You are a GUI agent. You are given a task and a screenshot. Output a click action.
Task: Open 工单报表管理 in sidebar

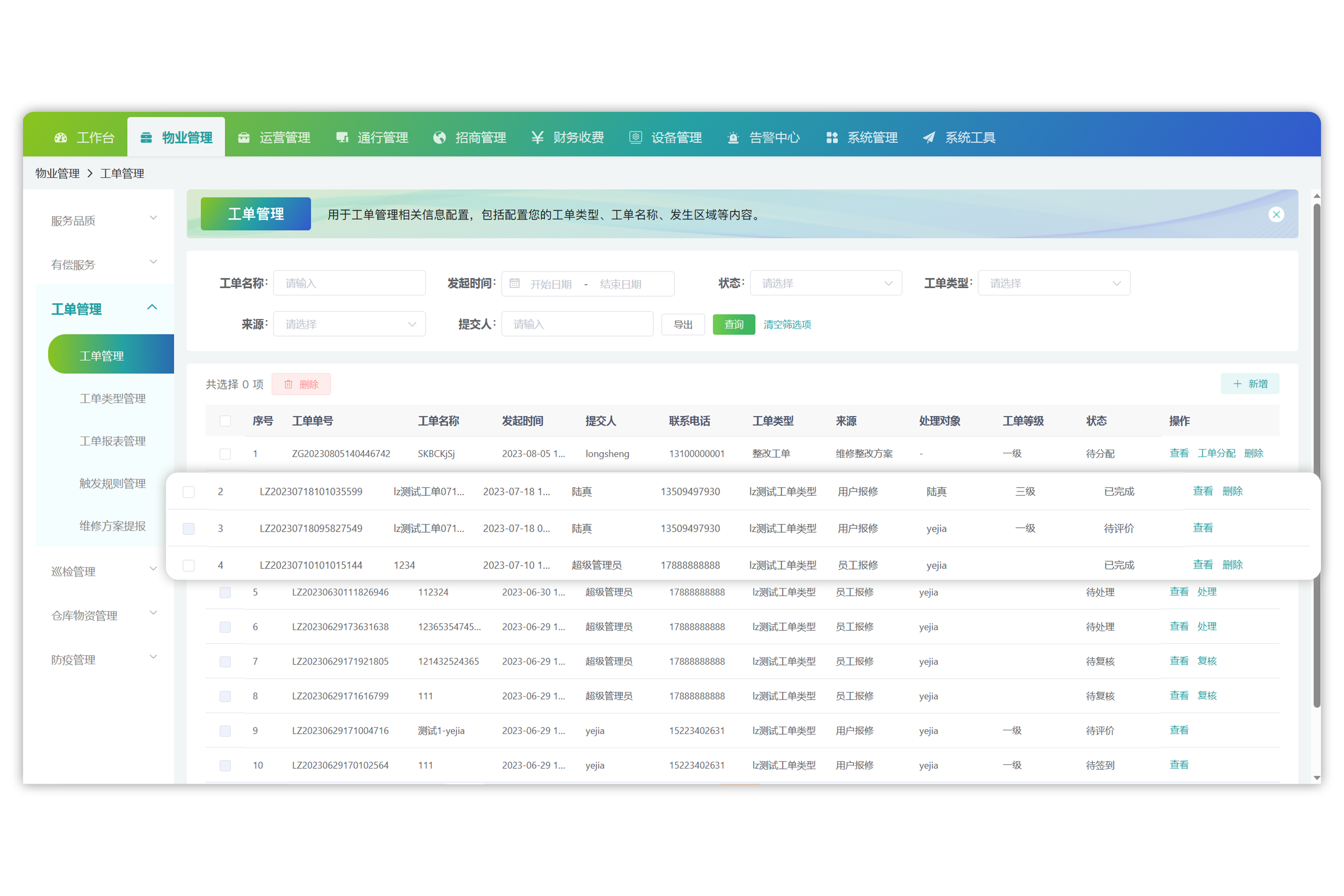pos(113,441)
